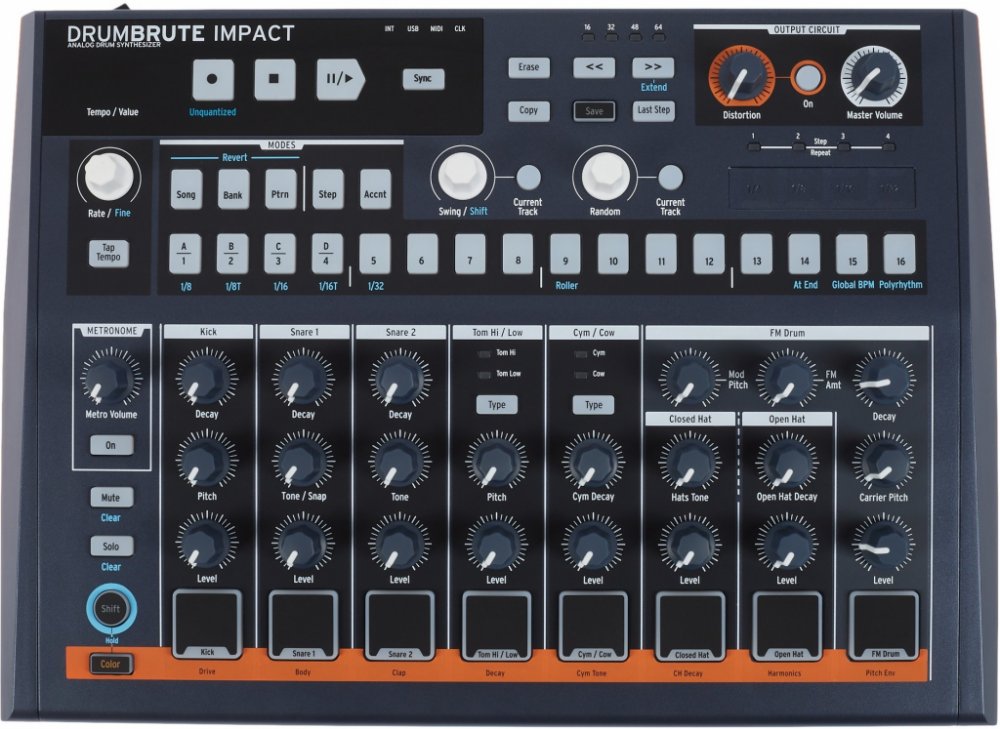Toggle Mute for the track
Screen dimensions: 1000x729
[x=110, y=497]
